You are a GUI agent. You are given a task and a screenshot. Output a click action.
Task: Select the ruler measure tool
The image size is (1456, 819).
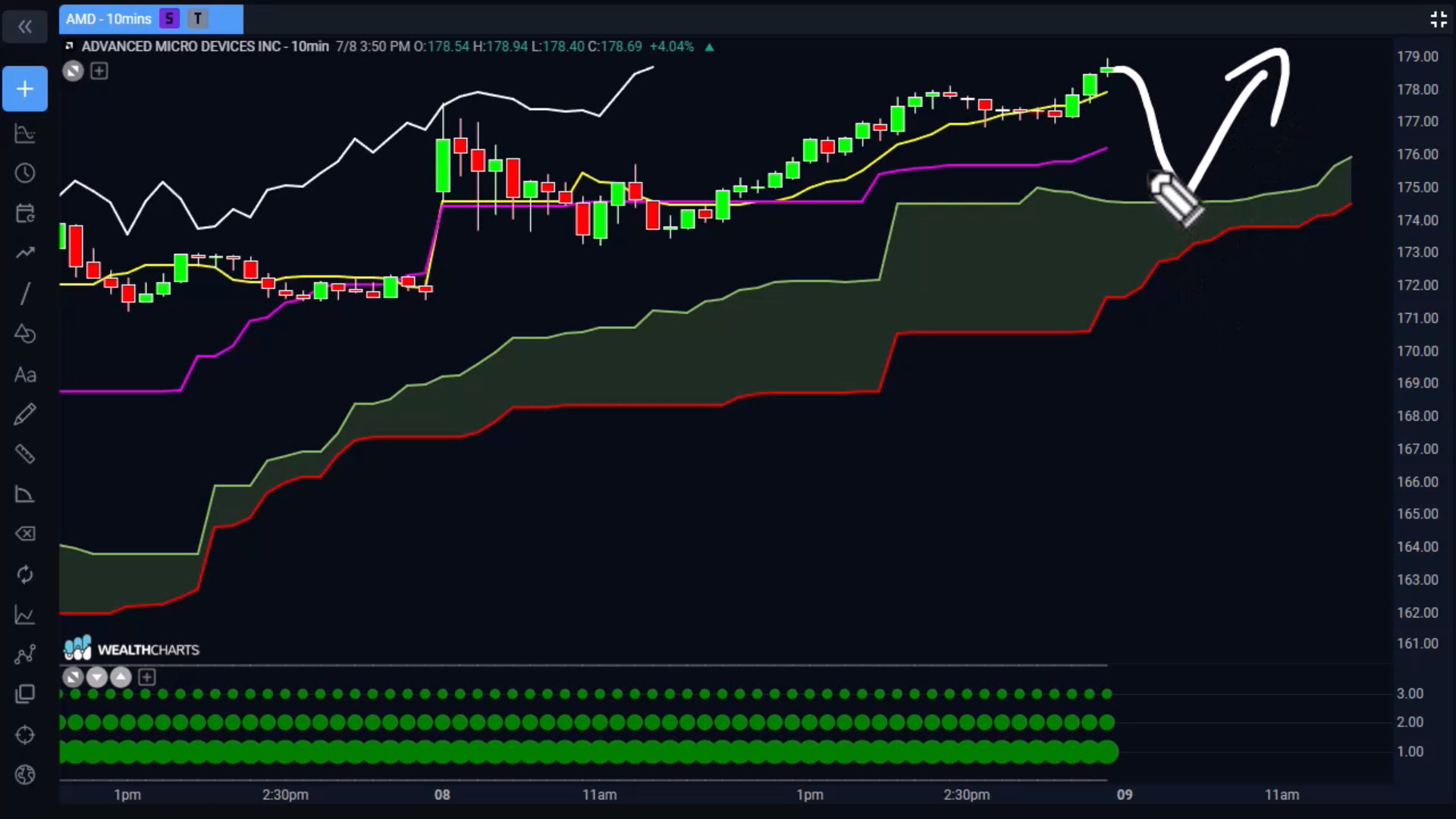pos(25,454)
